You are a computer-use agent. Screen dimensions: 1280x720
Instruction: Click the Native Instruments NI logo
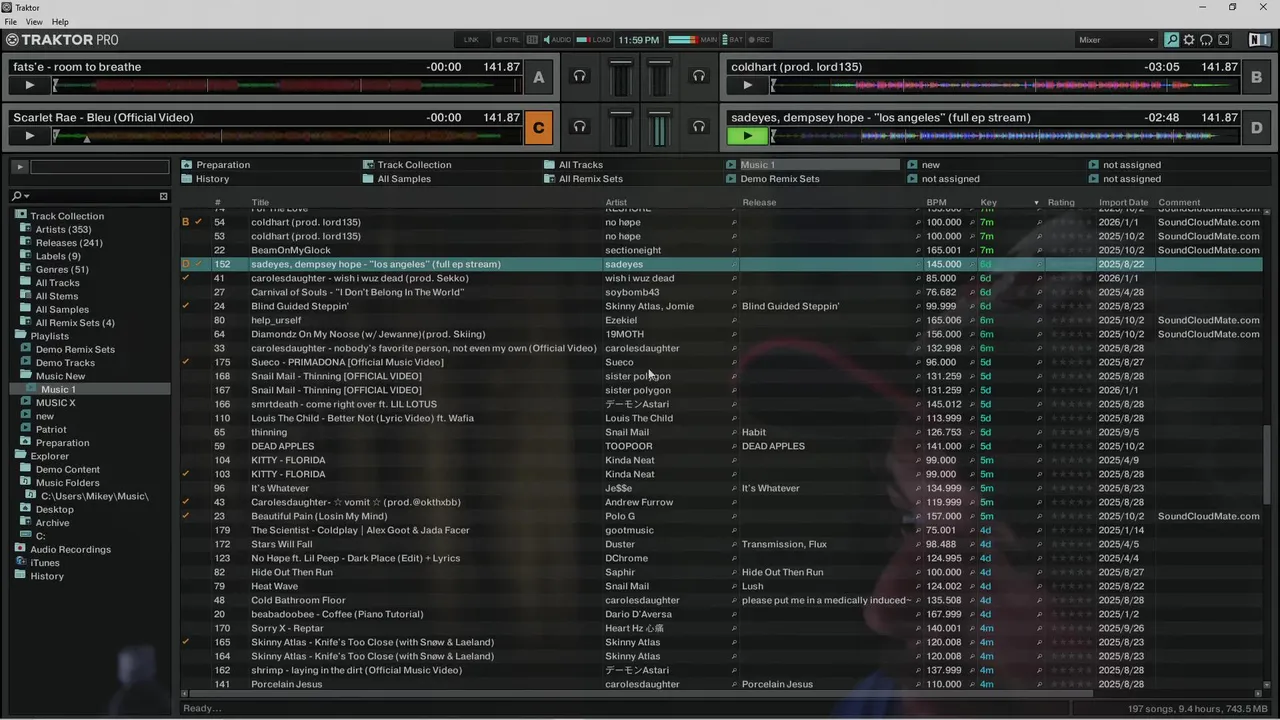click(1259, 40)
